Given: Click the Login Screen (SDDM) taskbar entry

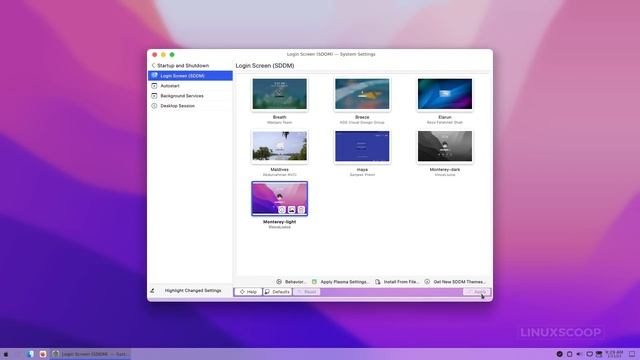Looking at the screenshot, I should pyautogui.click(x=91, y=354).
